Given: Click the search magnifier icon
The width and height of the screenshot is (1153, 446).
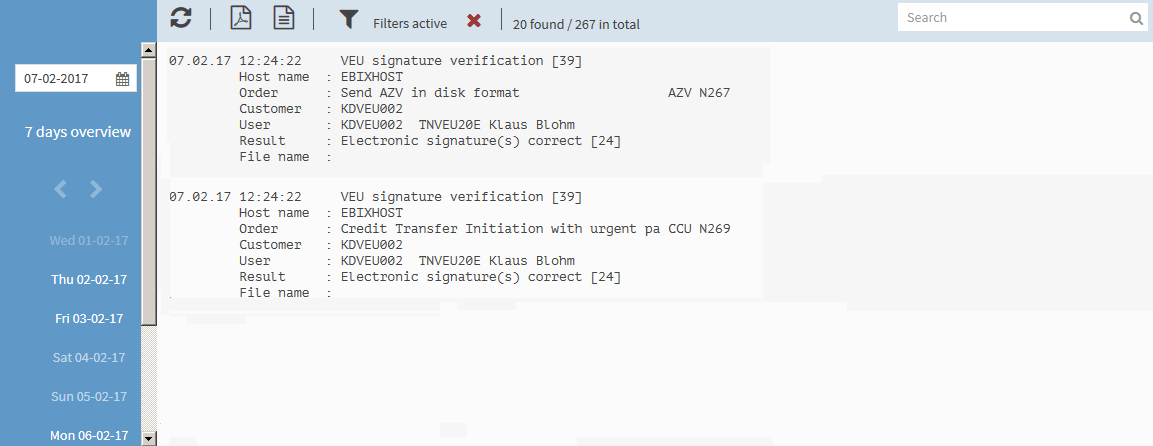Looking at the screenshot, I should 1136,18.
